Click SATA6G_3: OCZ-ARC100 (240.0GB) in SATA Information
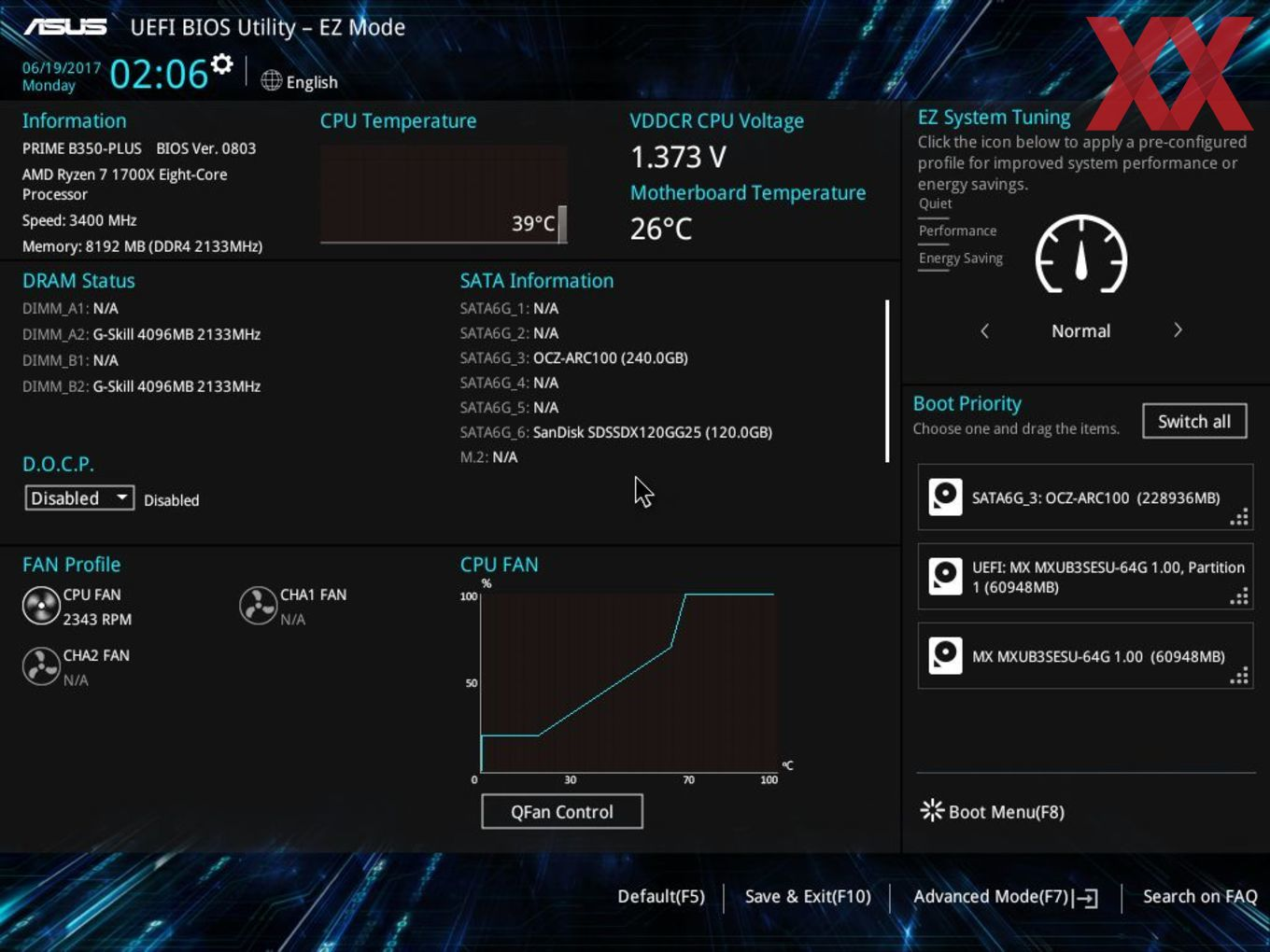Image resolution: width=1270 pixels, height=952 pixels. pyautogui.click(x=573, y=358)
